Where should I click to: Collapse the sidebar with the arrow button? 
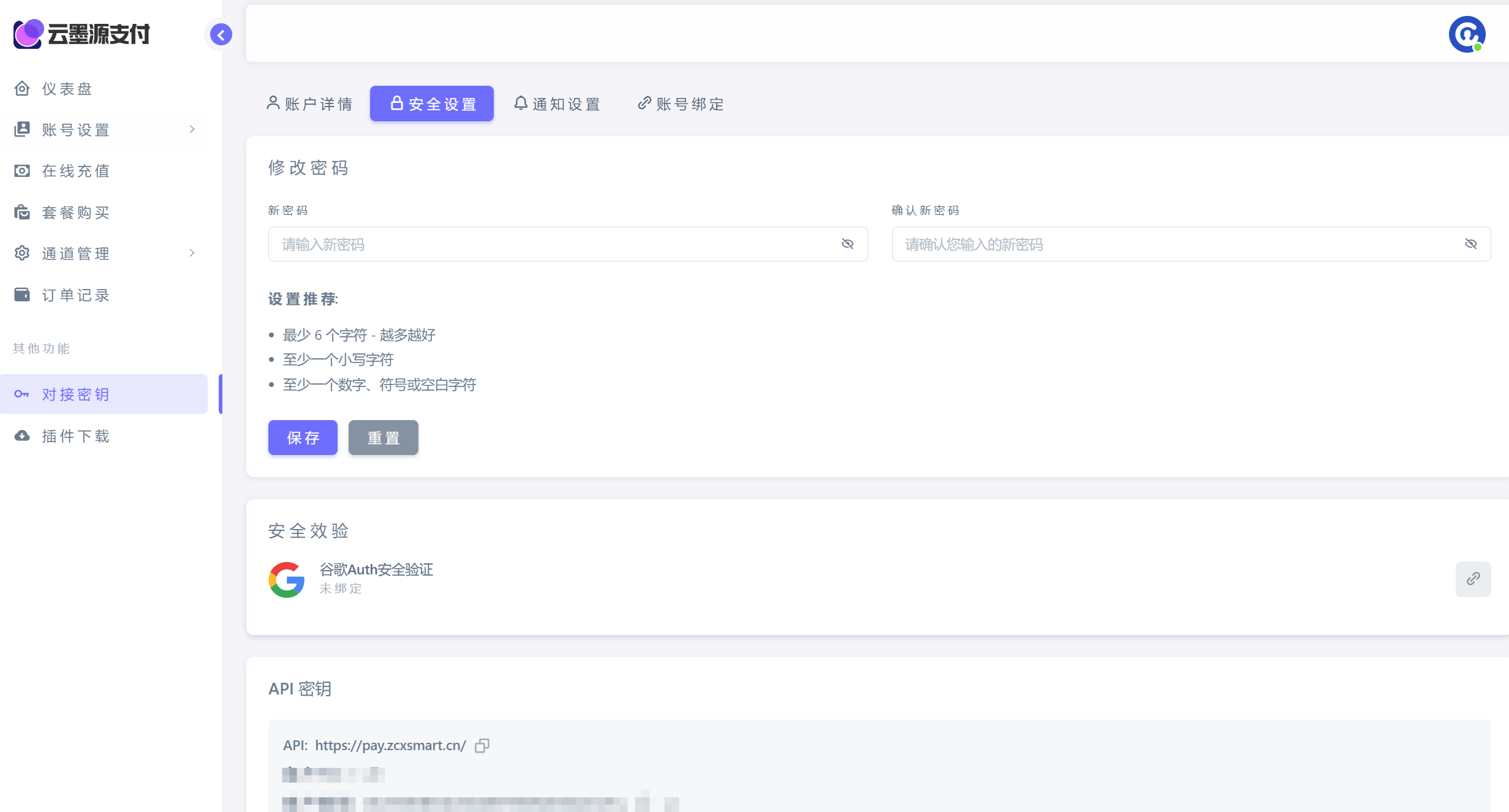pos(221,34)
